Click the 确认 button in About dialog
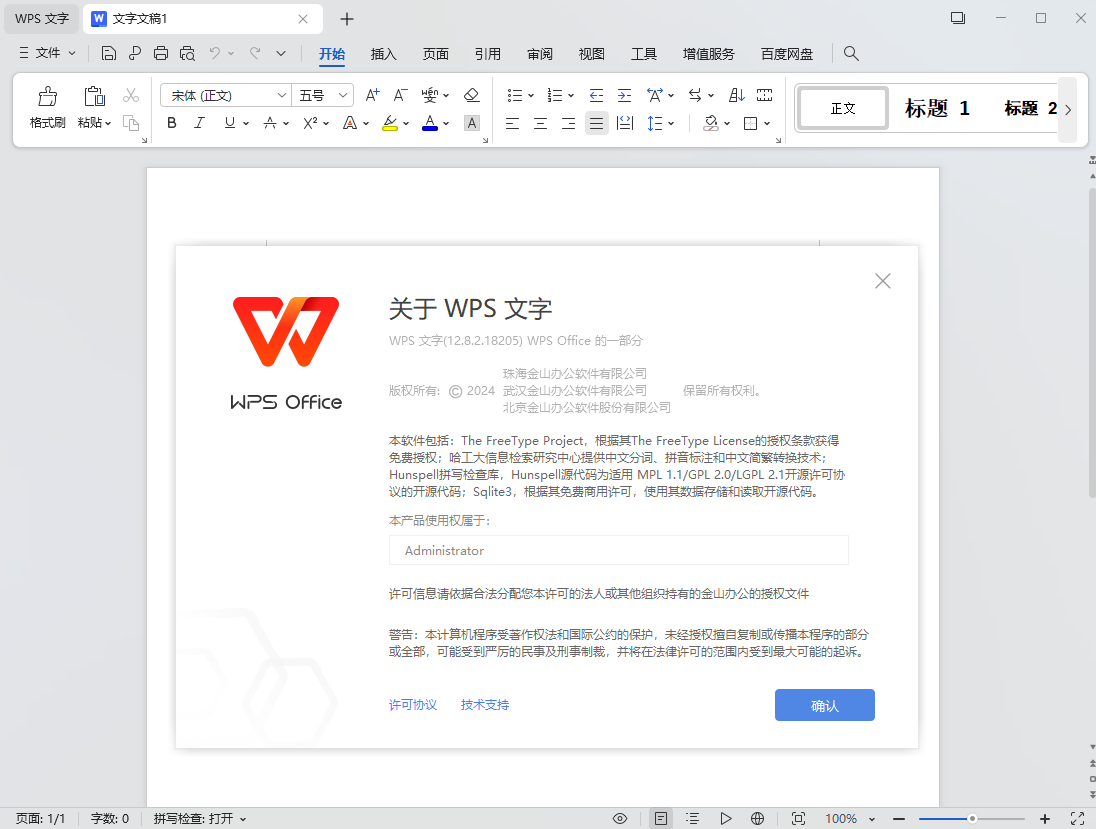This screenshot has height=829, width=1096. pos(824,705)
